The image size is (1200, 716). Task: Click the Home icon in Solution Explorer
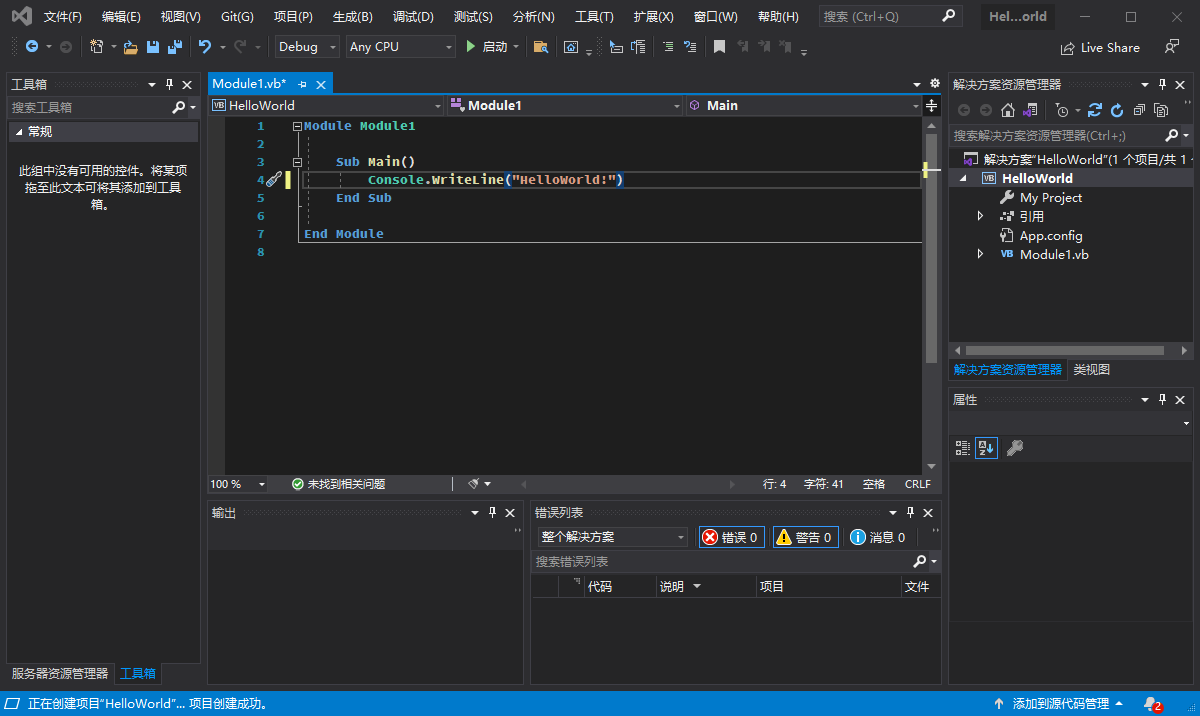[1008, 110]
